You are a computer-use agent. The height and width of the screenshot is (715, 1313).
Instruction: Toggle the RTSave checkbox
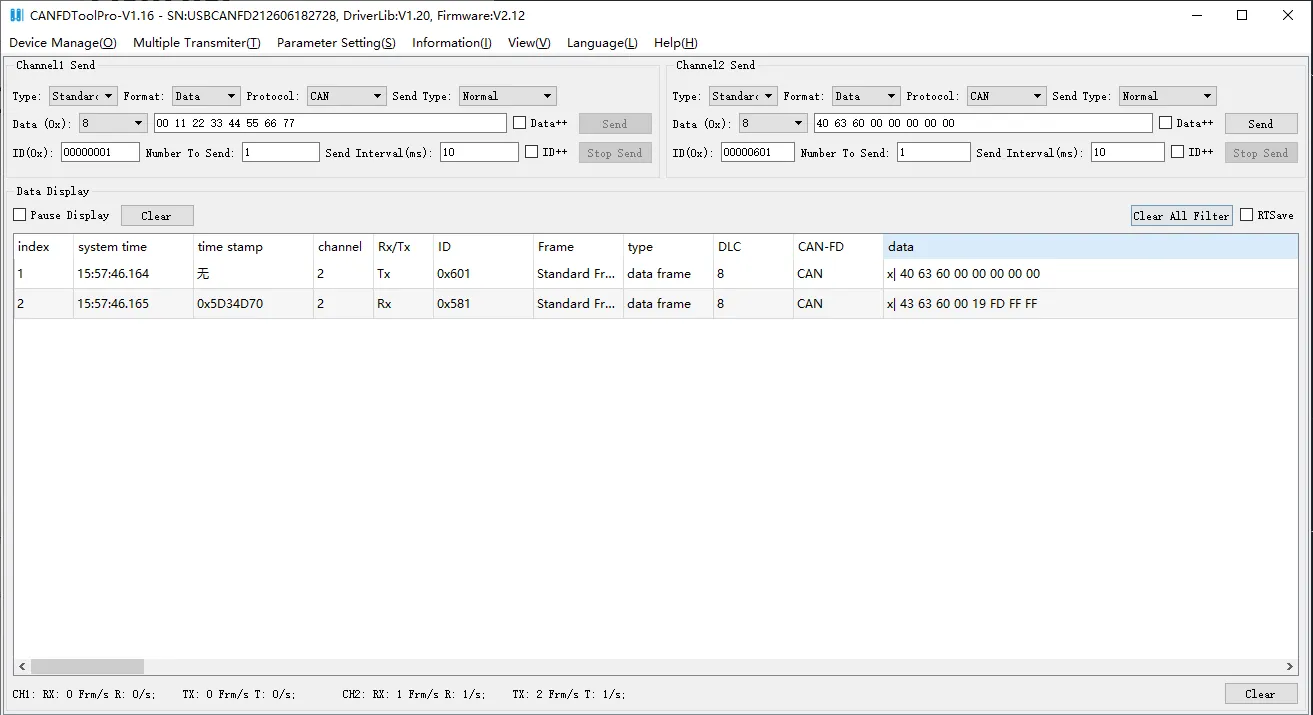point(1246,215)
